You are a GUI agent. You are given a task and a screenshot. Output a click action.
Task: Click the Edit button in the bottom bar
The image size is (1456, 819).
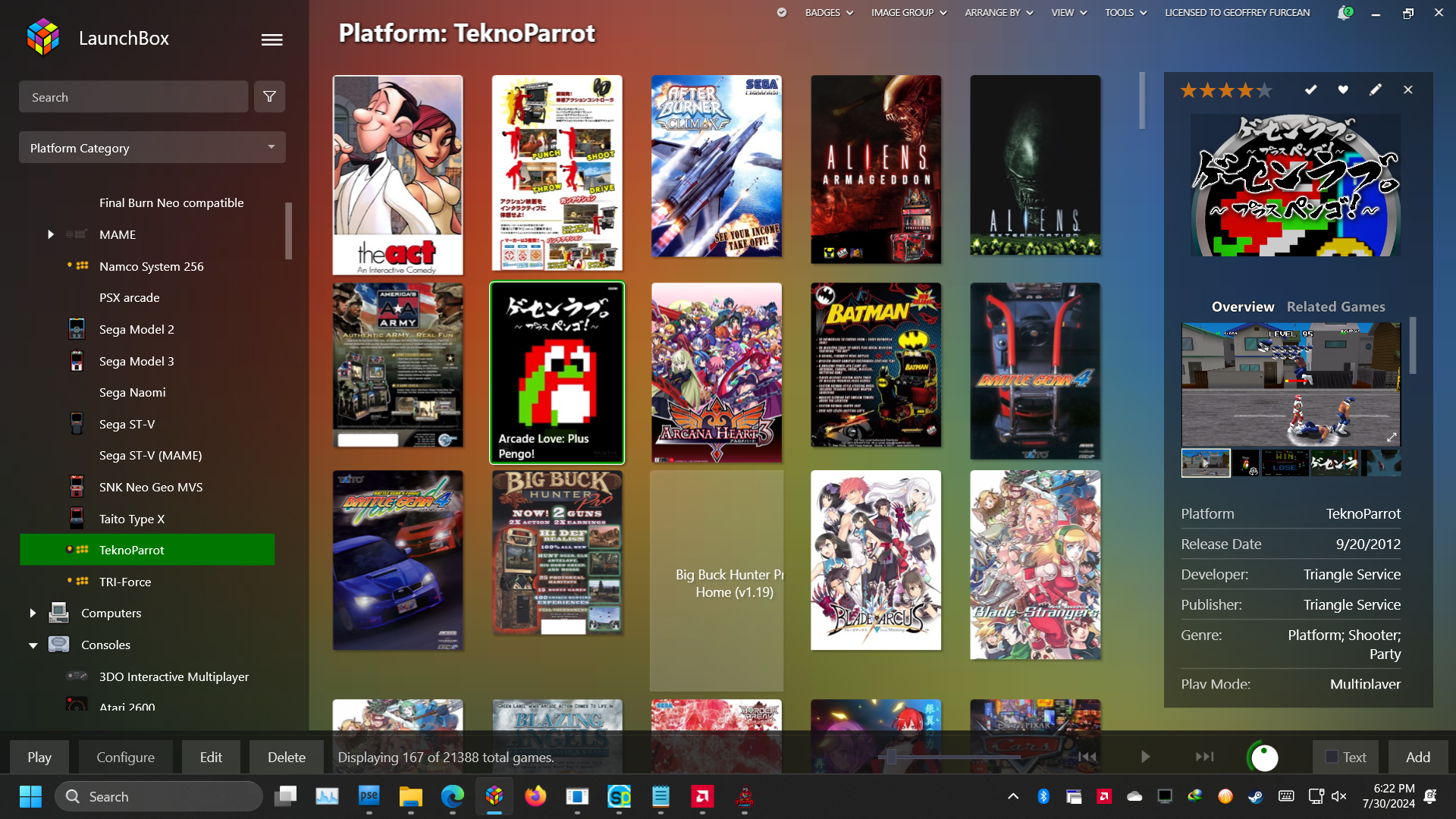tap(211, 757)
